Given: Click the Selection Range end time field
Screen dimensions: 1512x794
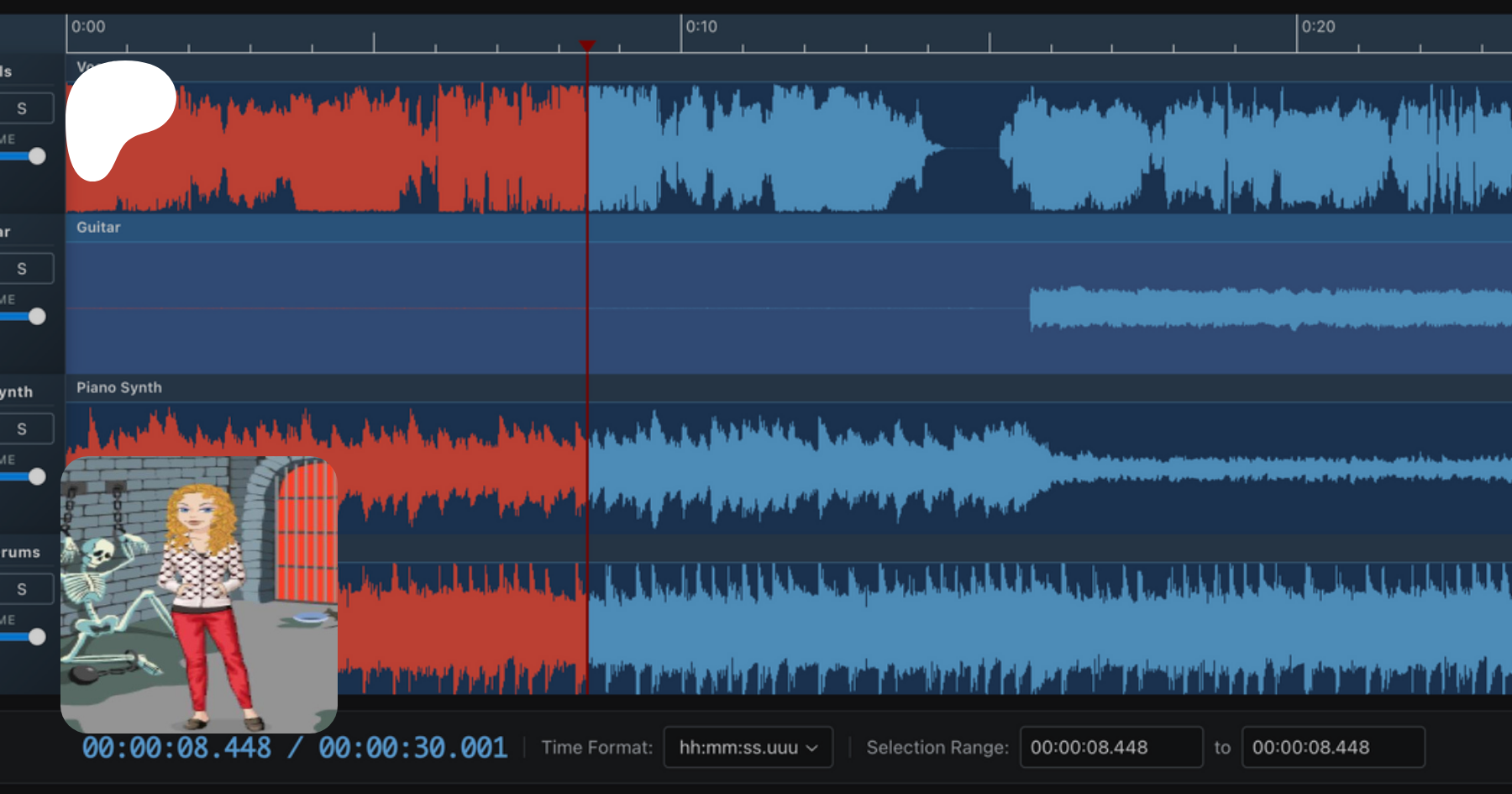Looking at the screenshot, I should point(1332,747).
